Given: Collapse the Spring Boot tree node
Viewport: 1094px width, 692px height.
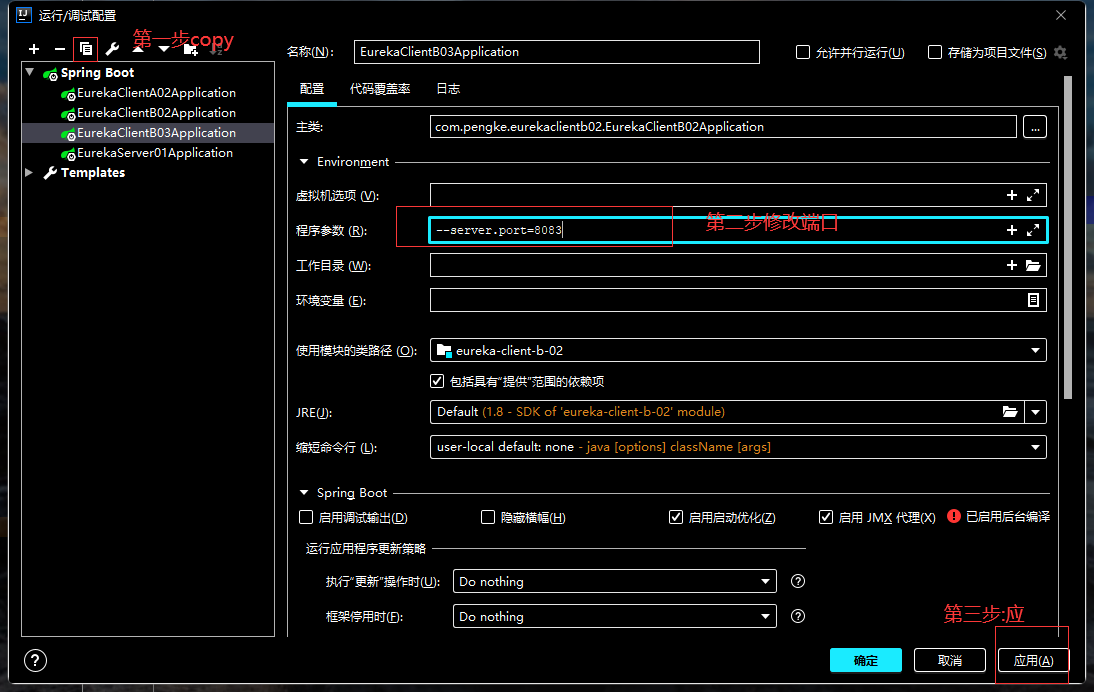Looking at the screenshot, I should (29, 72).
